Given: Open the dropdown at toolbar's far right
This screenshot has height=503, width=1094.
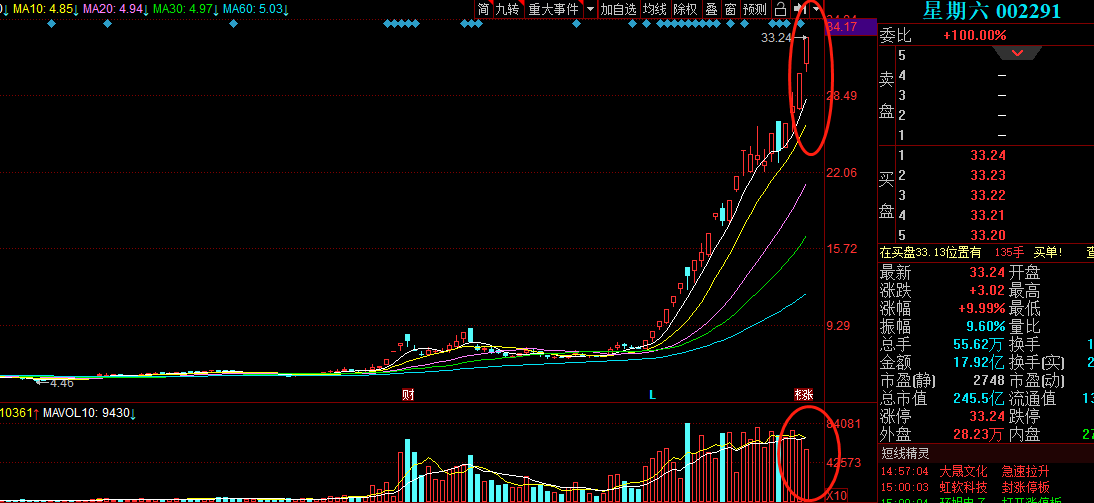Looking at the screenshot, I should 818,9.
